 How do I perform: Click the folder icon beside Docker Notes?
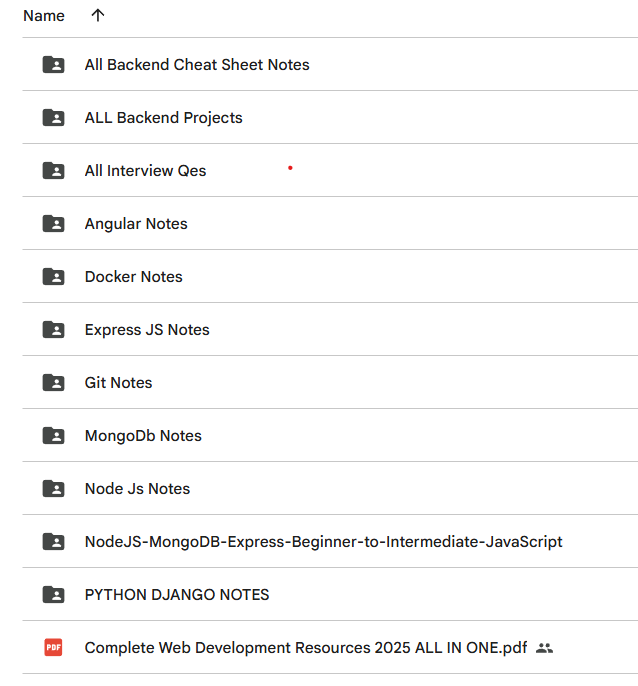[53, 276]
